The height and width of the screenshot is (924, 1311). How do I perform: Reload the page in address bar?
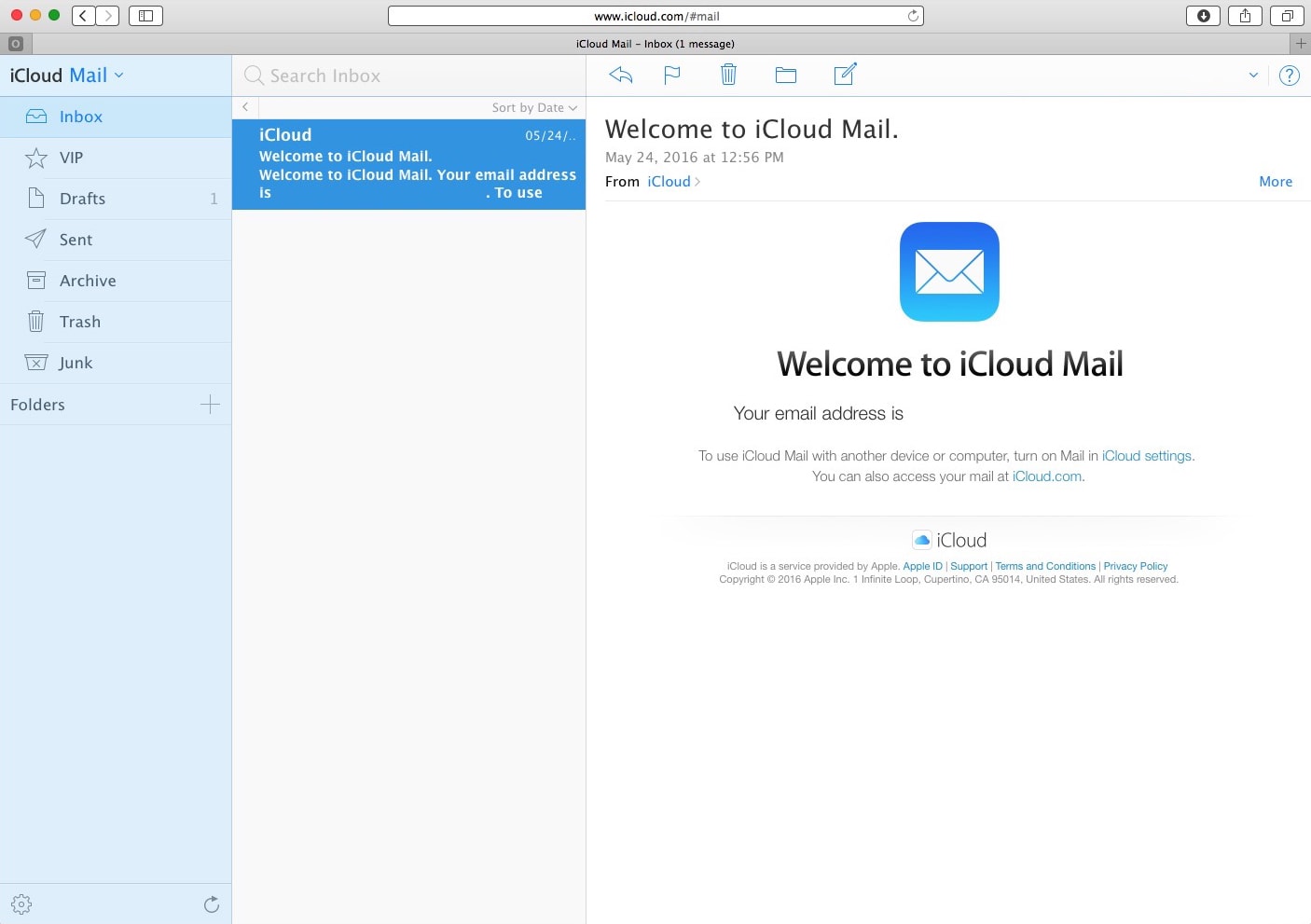click(x=913, y=16)
